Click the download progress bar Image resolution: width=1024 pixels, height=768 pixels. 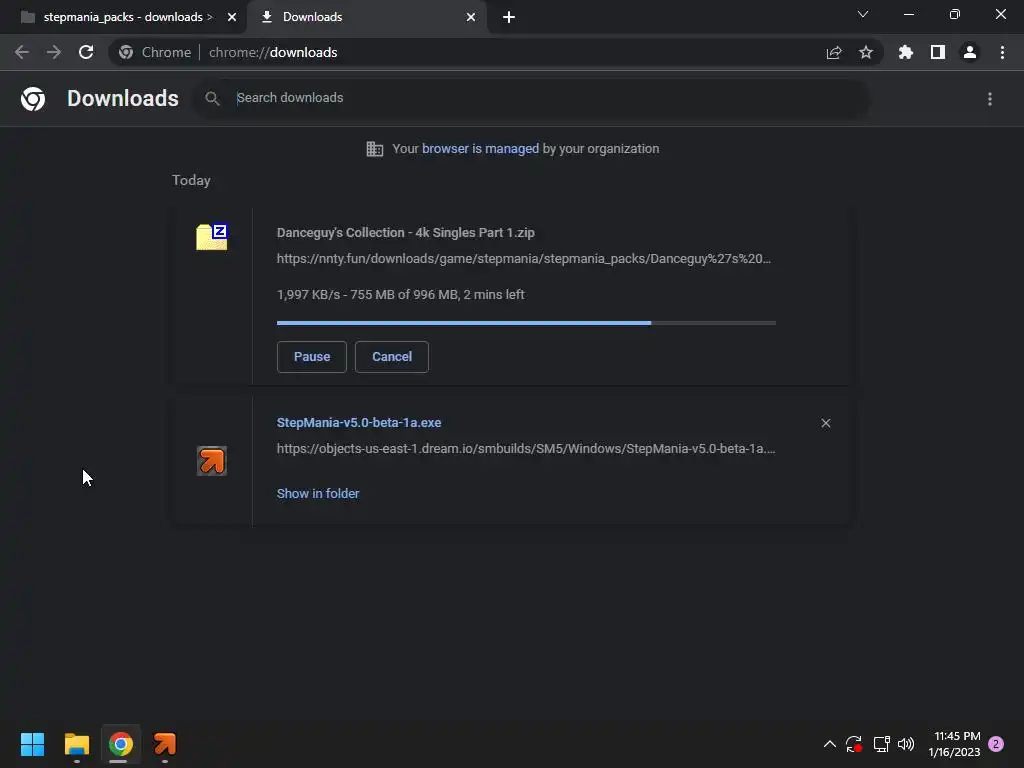pyautogui.click(x=526, y=323)
